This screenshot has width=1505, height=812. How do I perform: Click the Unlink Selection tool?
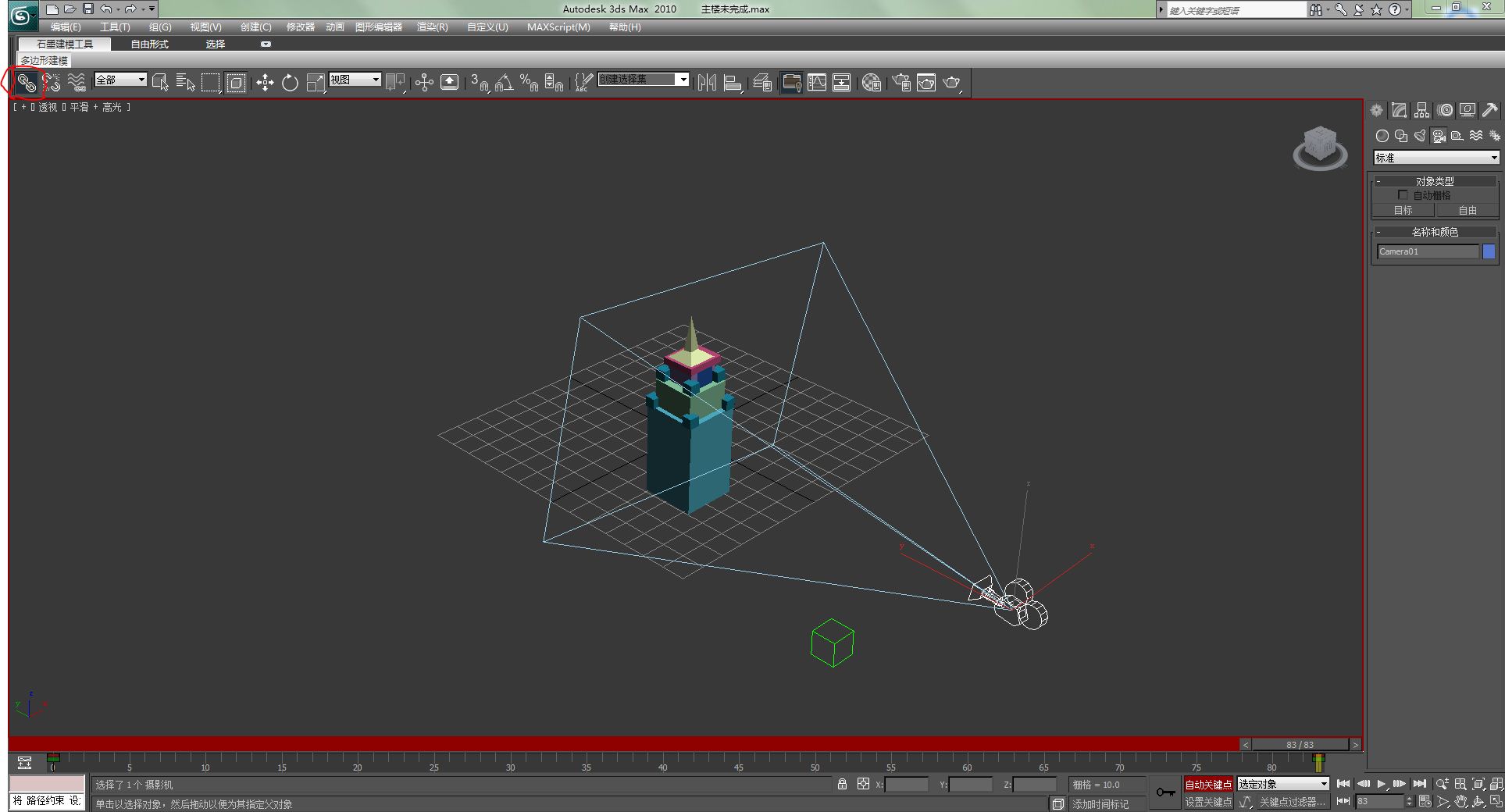tap(52, 83)
